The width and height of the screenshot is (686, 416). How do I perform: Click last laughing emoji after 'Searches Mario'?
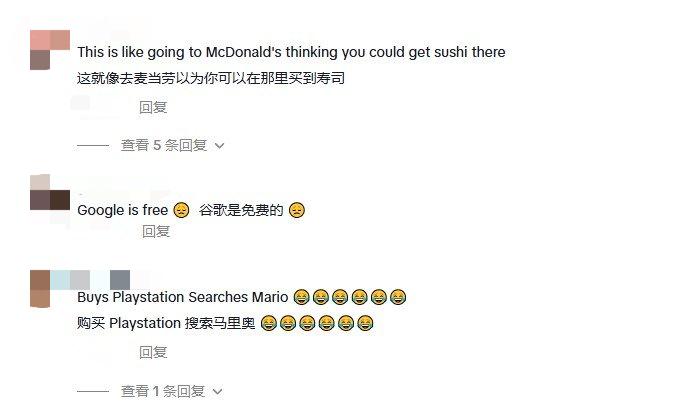tap(398, 297)
